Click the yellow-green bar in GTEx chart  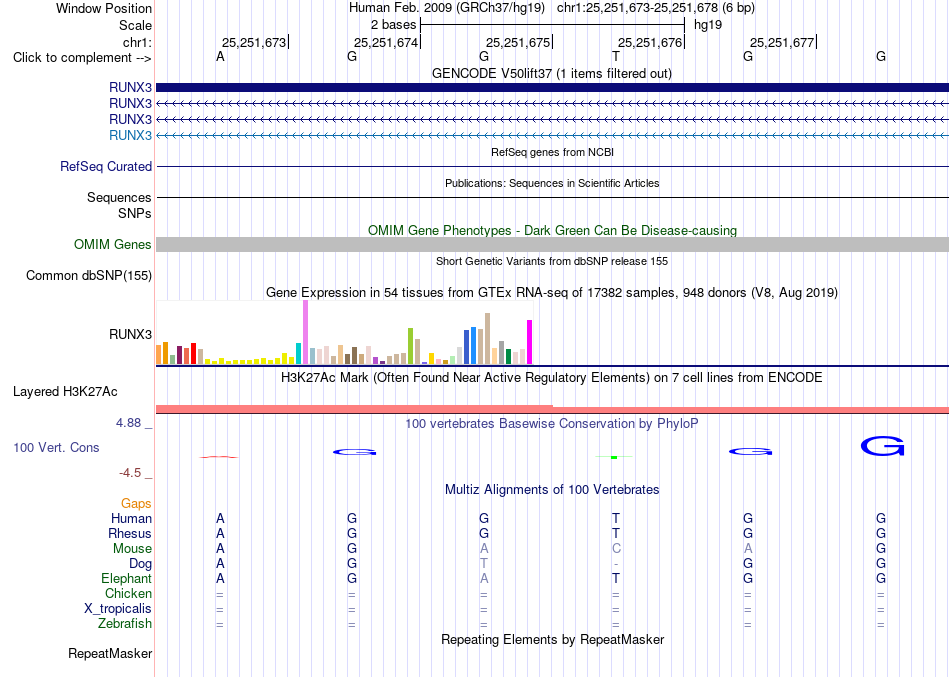click(x=410, y=346)
